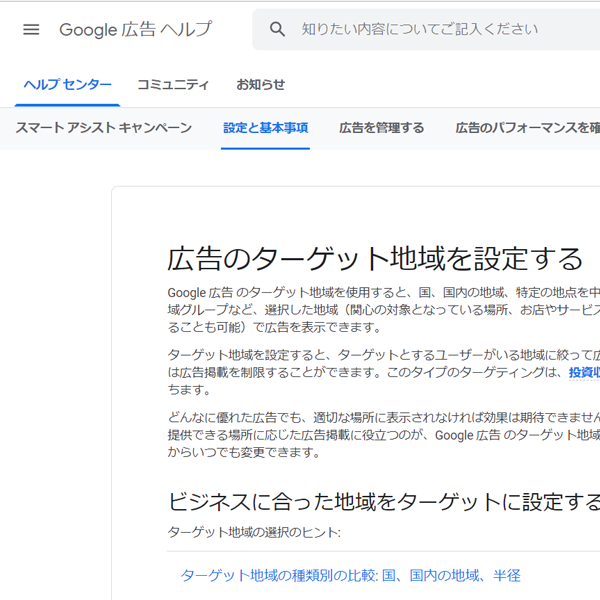The width and height of the screenshot is (600, 600).
Task: Switch to the コミュニティ tab
Action: (173, 84)
